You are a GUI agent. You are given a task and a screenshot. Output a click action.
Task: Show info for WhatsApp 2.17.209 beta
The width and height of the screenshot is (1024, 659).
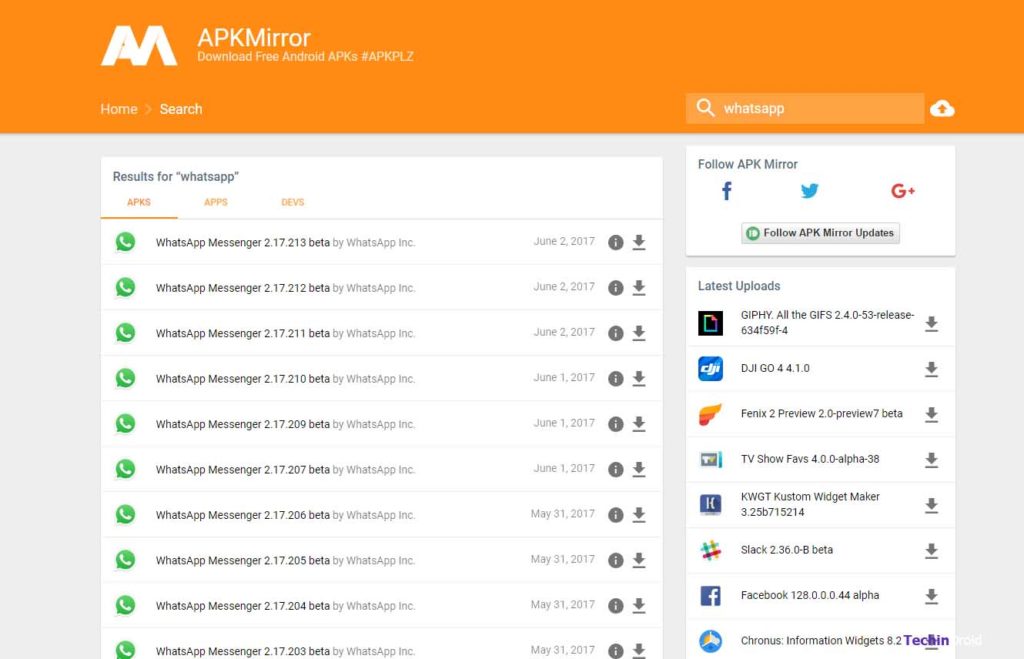(x=615, y=424)
